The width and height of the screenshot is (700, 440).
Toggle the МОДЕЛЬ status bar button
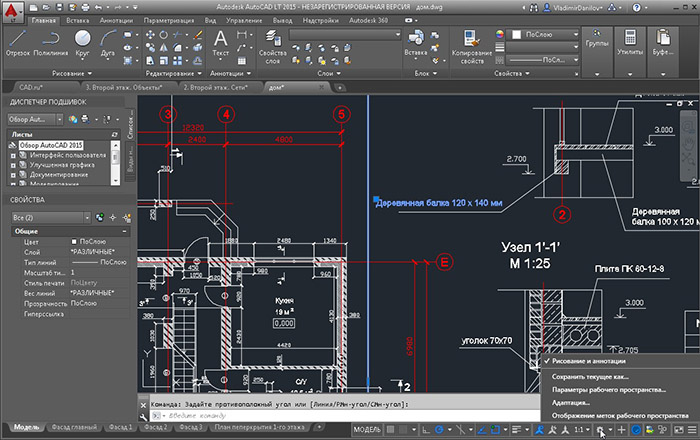coord(367,430)
